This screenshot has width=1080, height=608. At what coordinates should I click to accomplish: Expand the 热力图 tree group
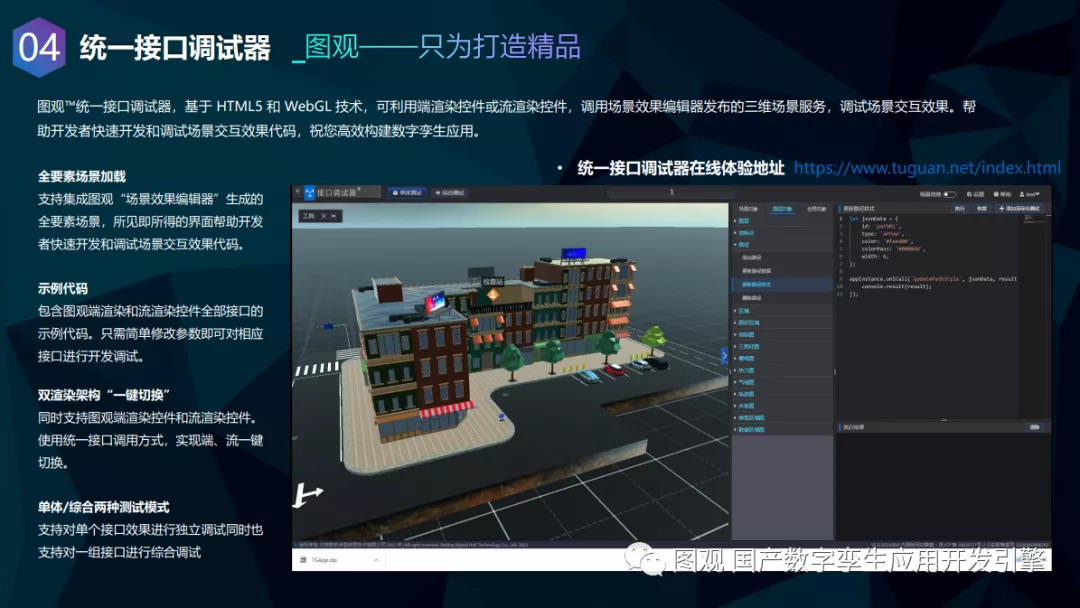[735, 370]
